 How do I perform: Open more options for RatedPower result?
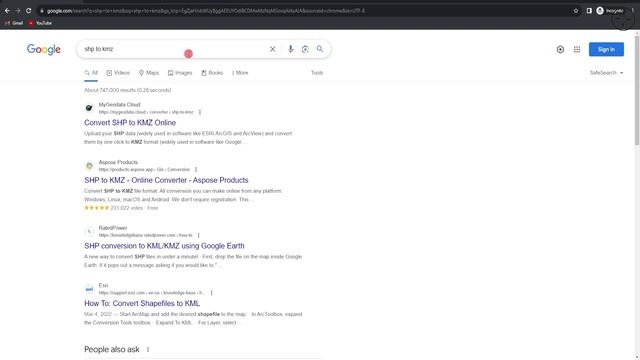coord(199,235)
